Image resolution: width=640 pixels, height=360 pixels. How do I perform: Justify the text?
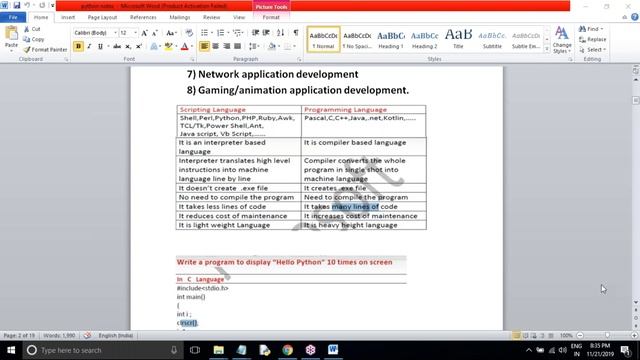tap(238, 46)
